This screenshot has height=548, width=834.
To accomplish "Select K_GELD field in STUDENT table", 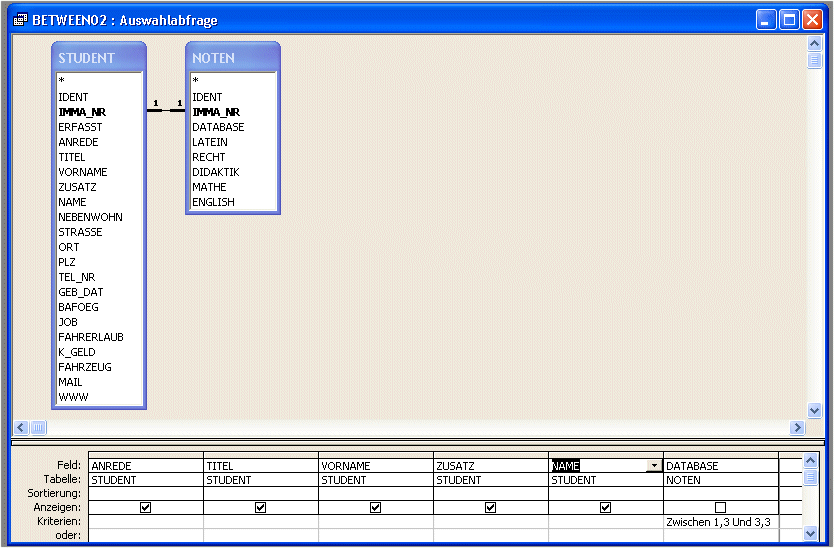I will tap(77, 352).
